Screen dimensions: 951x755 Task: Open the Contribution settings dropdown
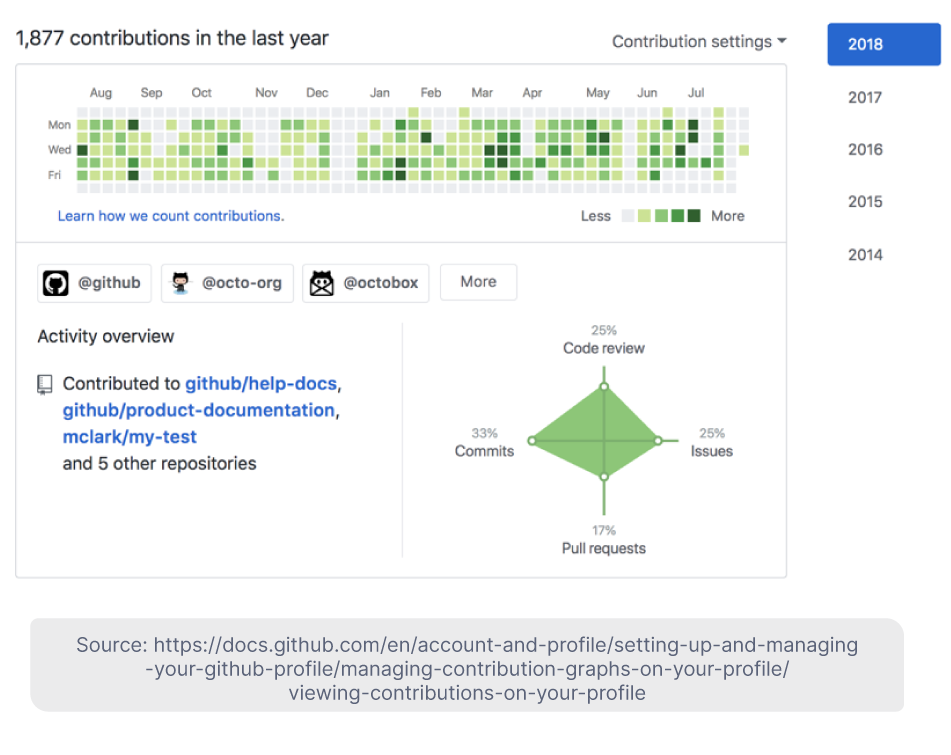click(697, 41)
